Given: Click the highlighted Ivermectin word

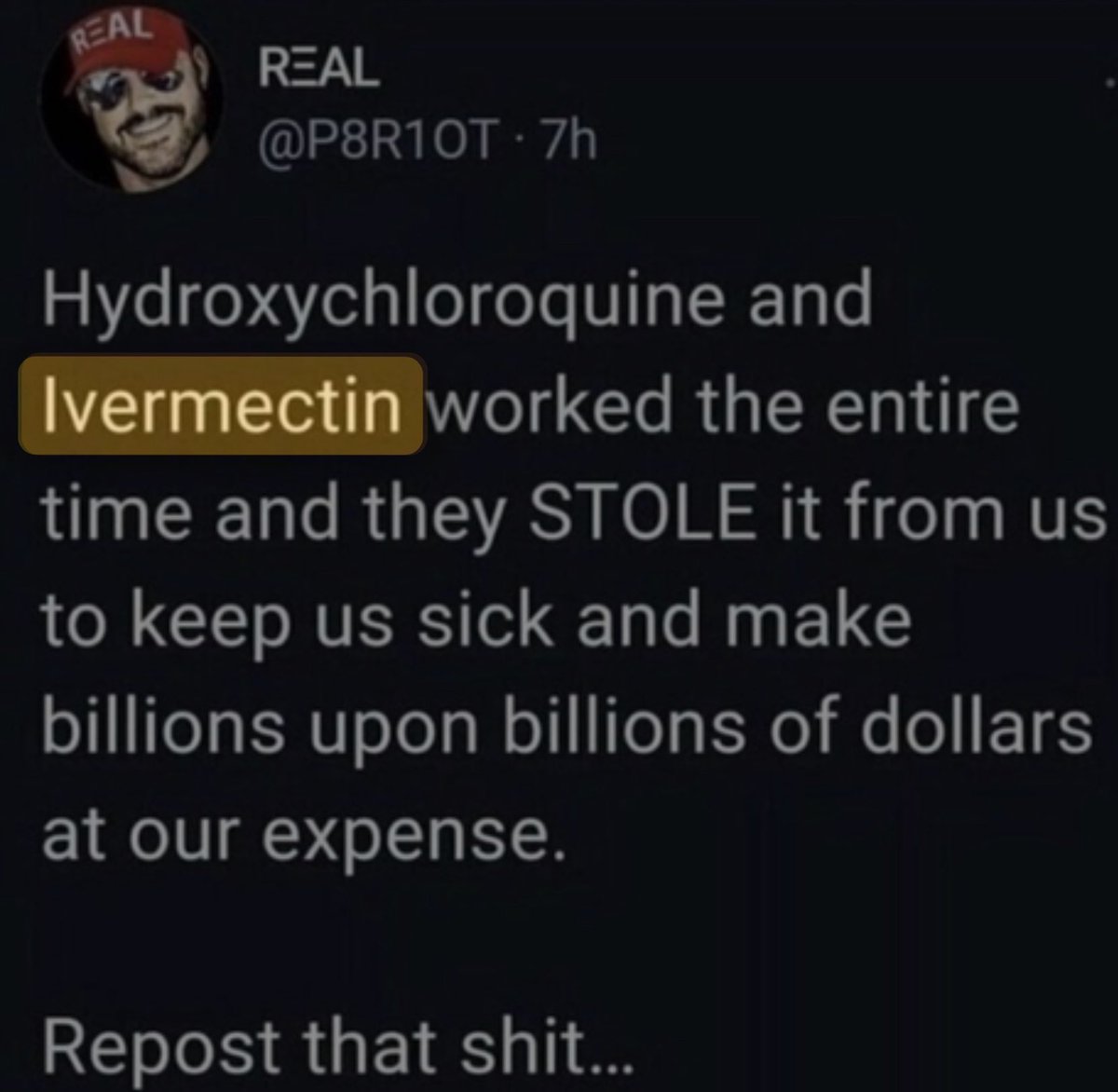Looking at the screenshot, I should tap(221, 404).
